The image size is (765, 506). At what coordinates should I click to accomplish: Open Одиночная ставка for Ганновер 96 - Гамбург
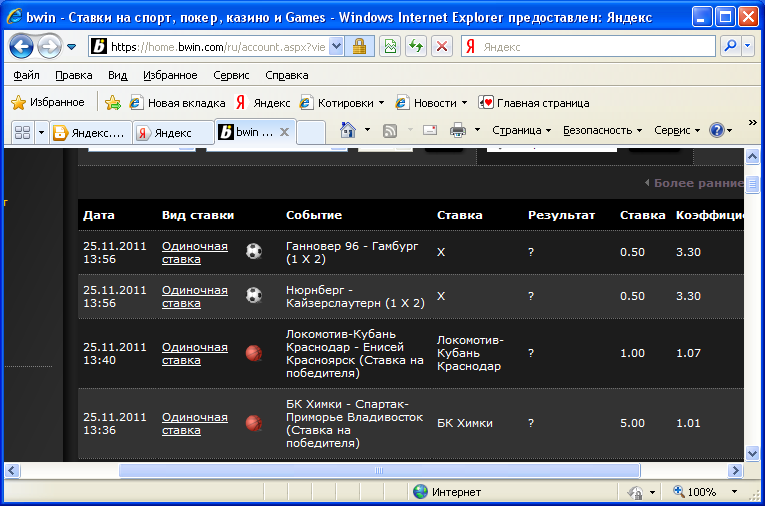[x=195, y=252]
